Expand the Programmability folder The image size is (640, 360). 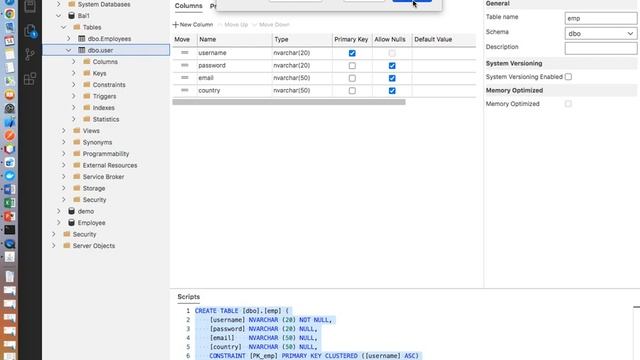click(x=64, y=153)
